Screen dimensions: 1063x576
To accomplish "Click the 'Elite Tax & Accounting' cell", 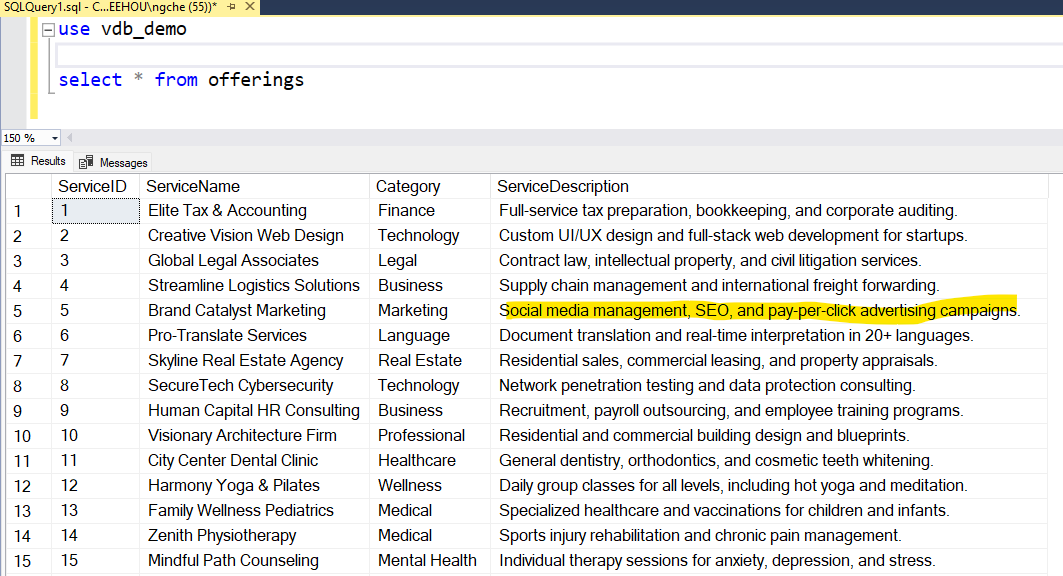I will [227, 211].
